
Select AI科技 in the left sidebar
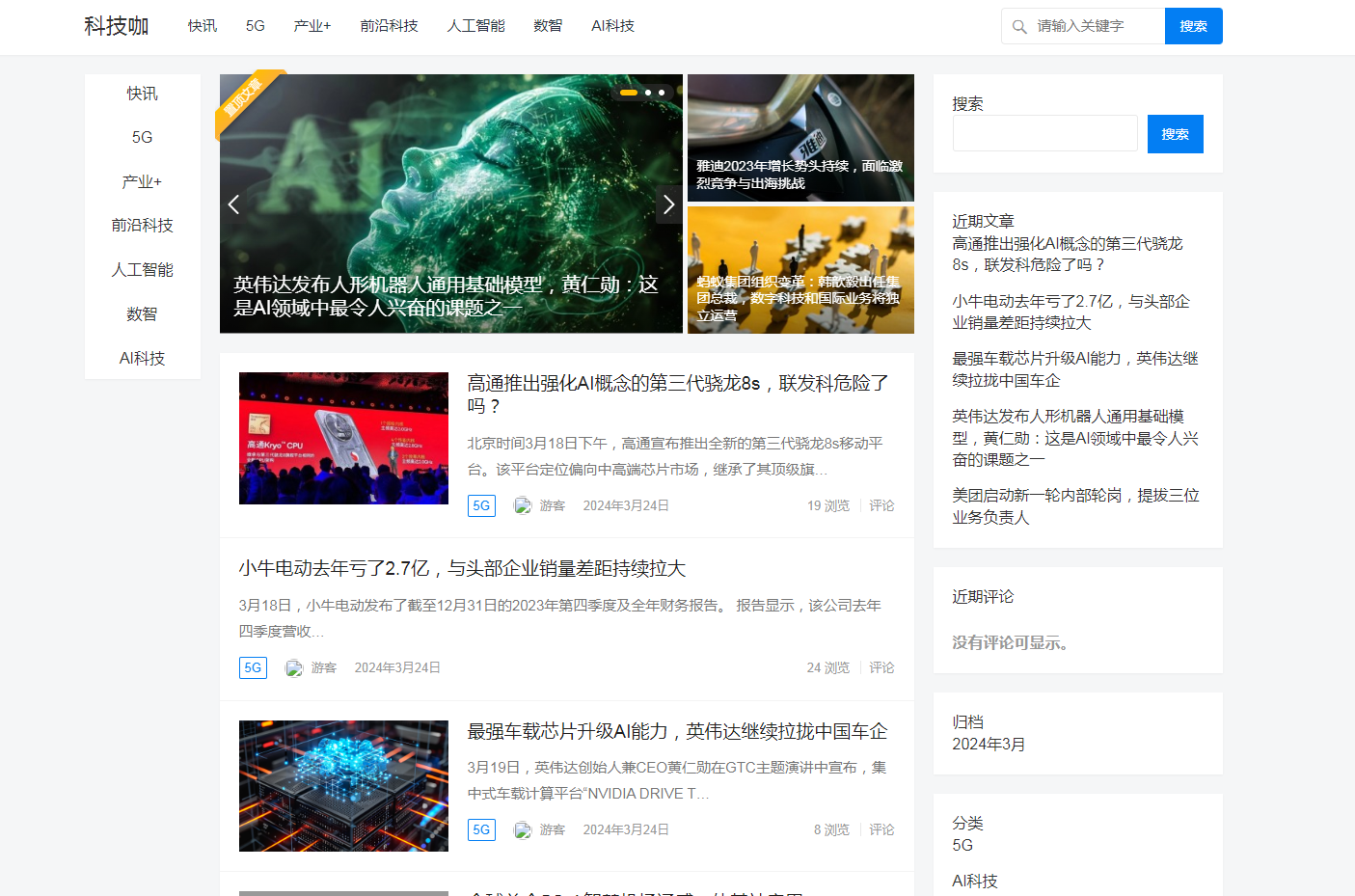coord(143,358)
